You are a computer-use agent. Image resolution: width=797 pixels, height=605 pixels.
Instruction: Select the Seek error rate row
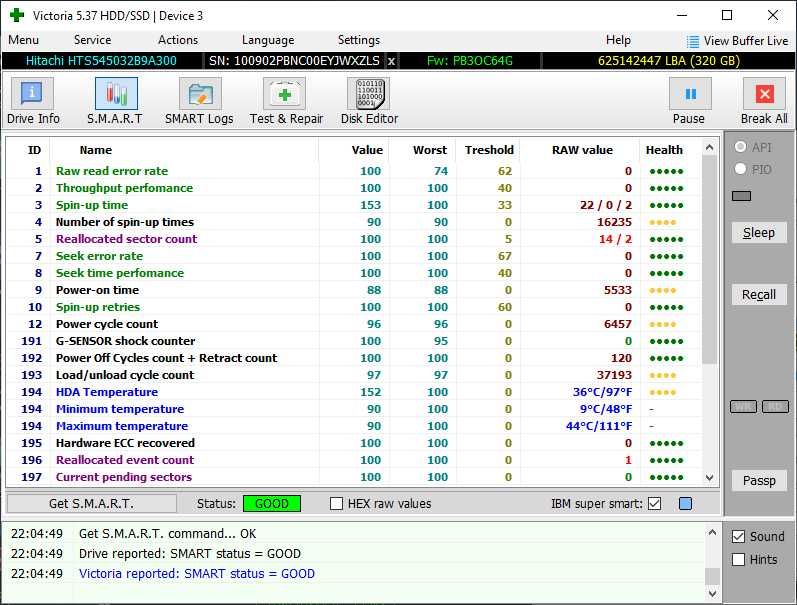(354, 256)
